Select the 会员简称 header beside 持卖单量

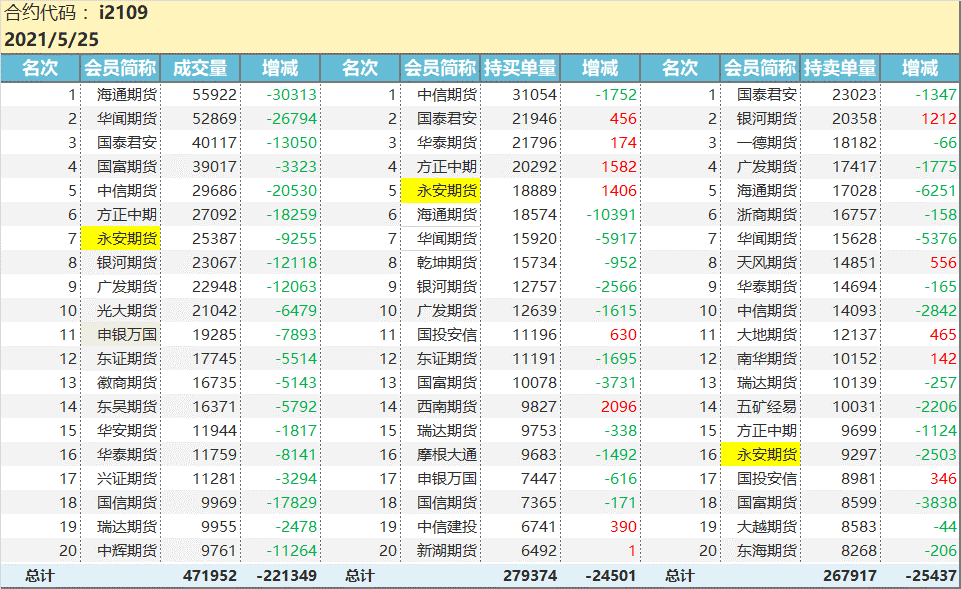pos(760,68)
